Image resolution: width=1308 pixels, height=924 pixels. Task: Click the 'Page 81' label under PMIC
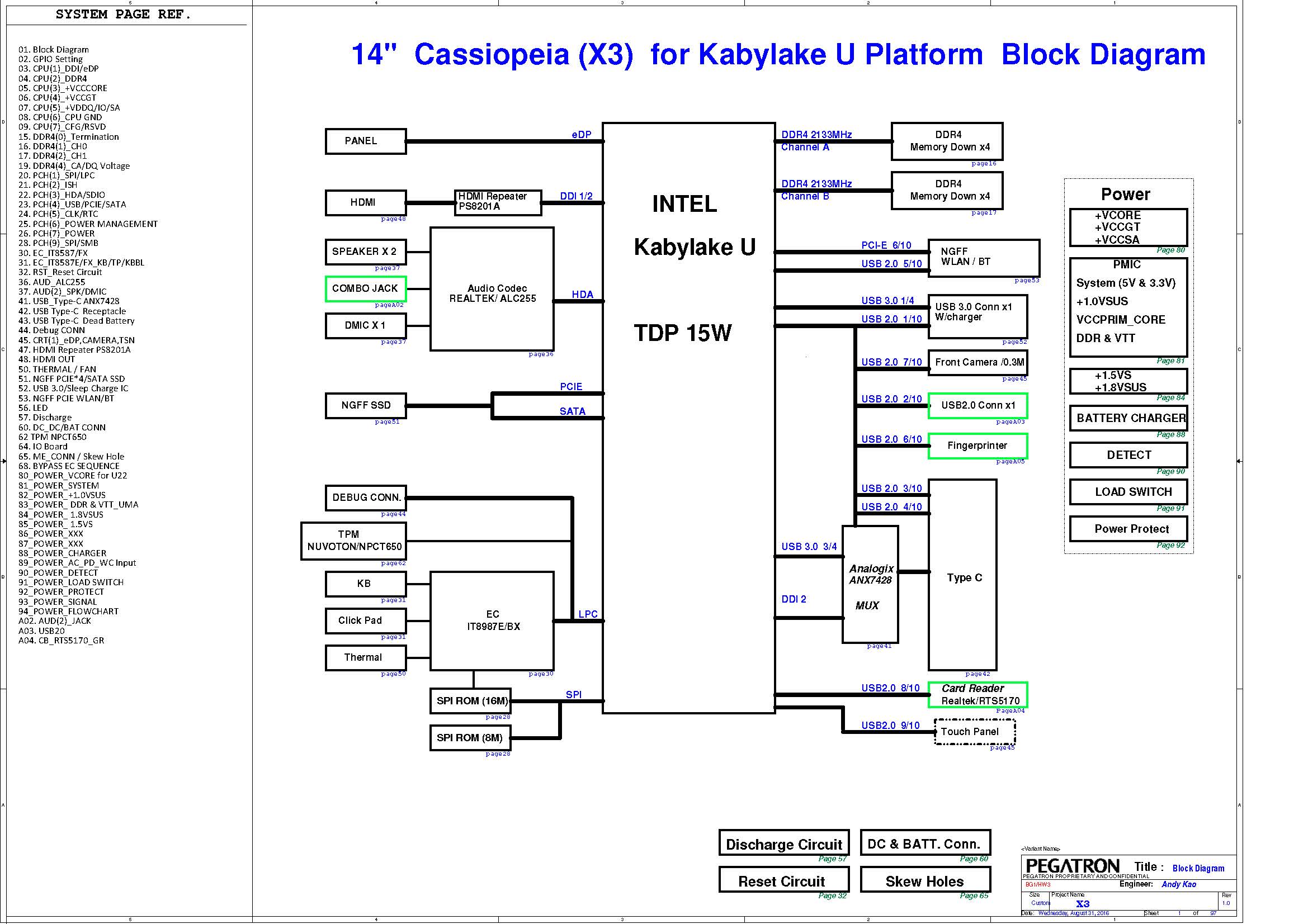point(1170,361)
